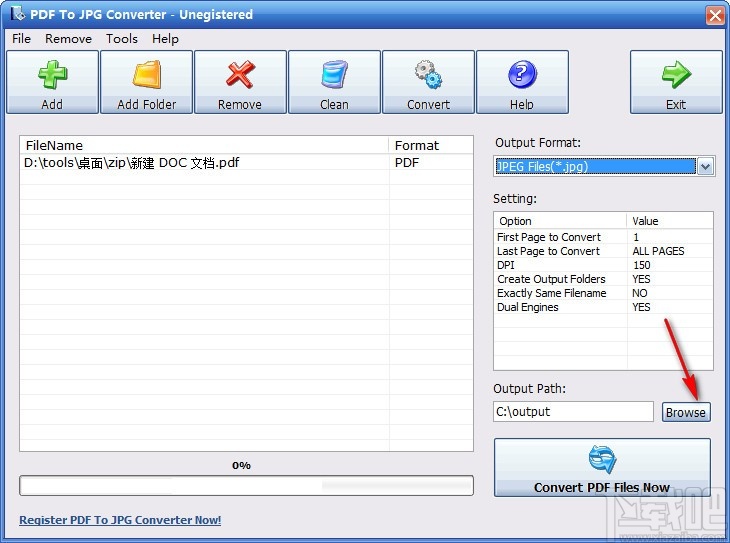Click the conversion progress bar

pos(246,486)
